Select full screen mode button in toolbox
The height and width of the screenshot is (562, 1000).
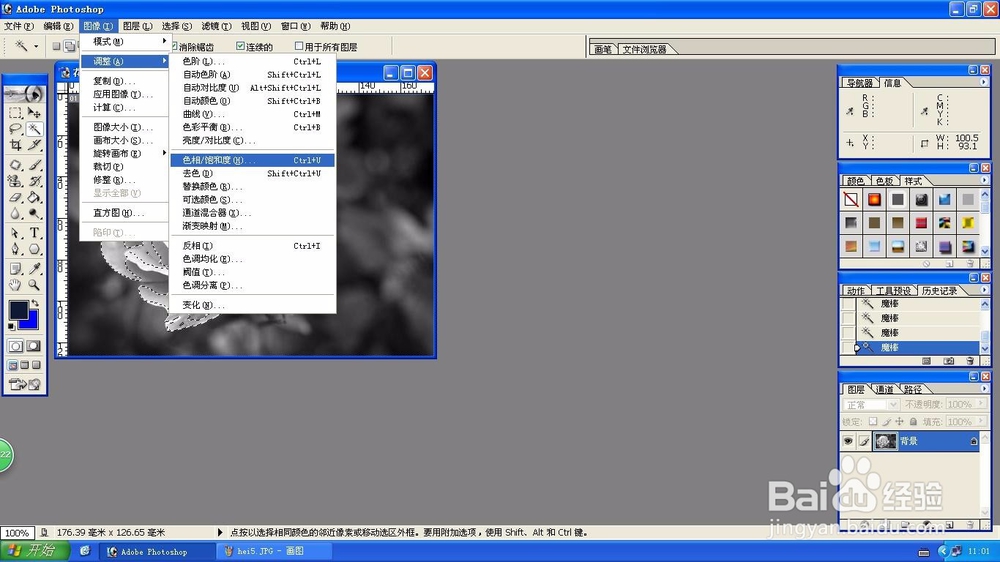coord(36,365)
